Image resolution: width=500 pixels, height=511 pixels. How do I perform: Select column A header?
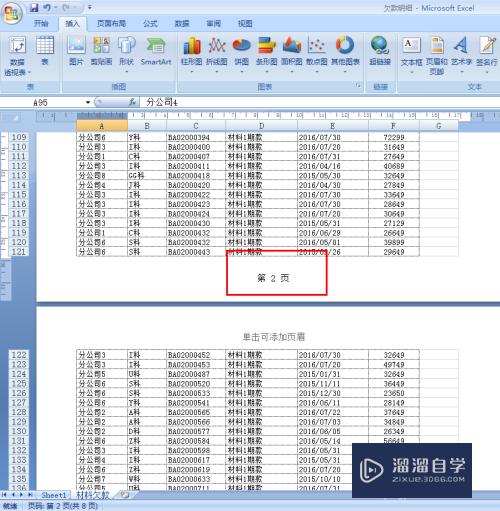[x=102, y=126]
